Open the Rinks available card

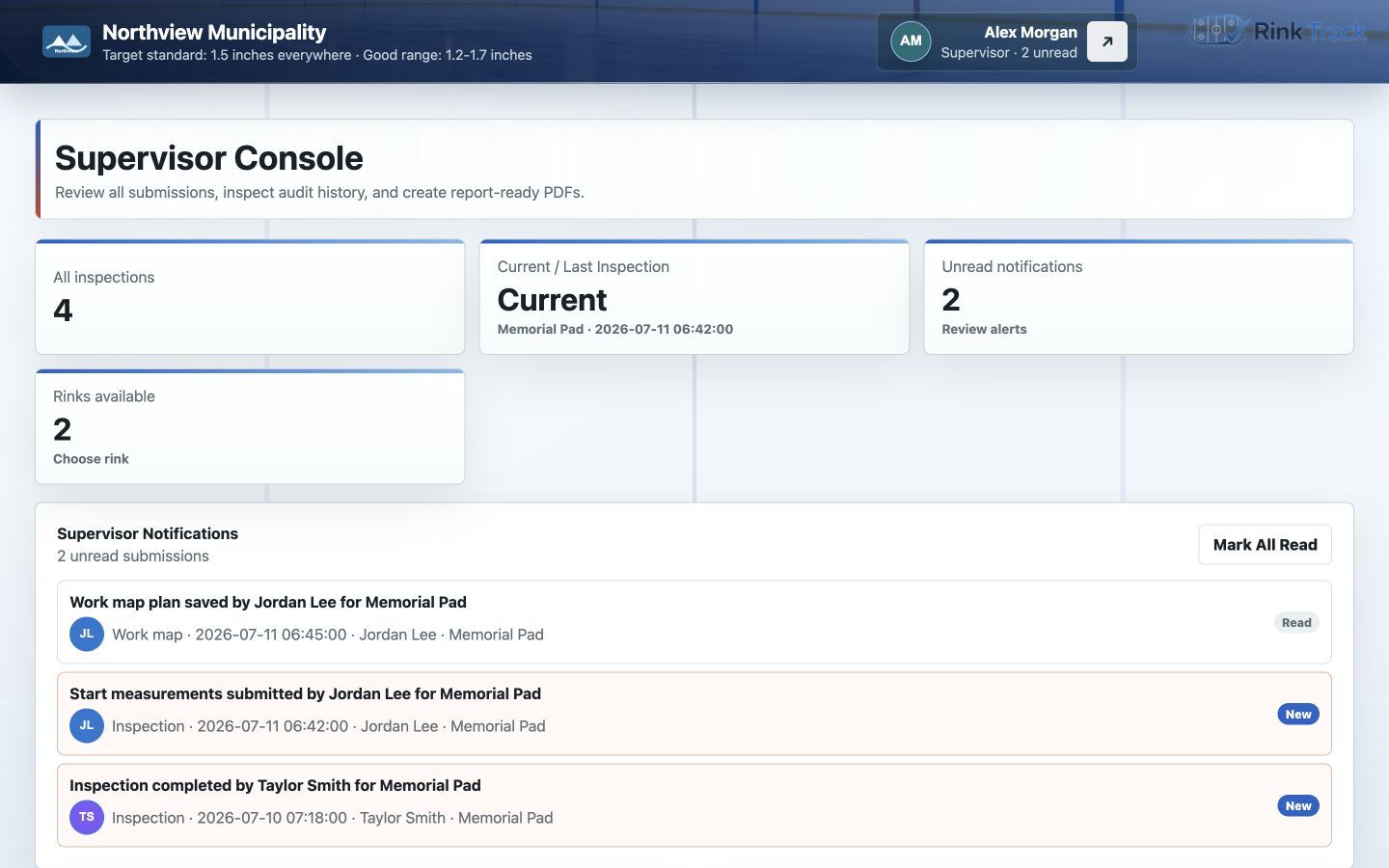pyautogui.click(x=250, y=426)
